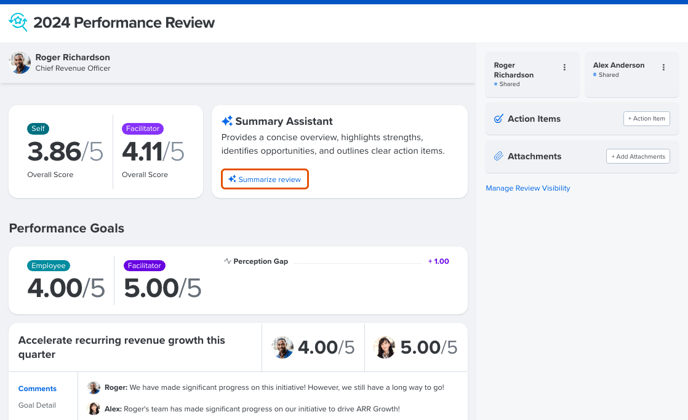Click the Attachments paperclip icon
Screen dimensions: 688x420
click(498, 156)
